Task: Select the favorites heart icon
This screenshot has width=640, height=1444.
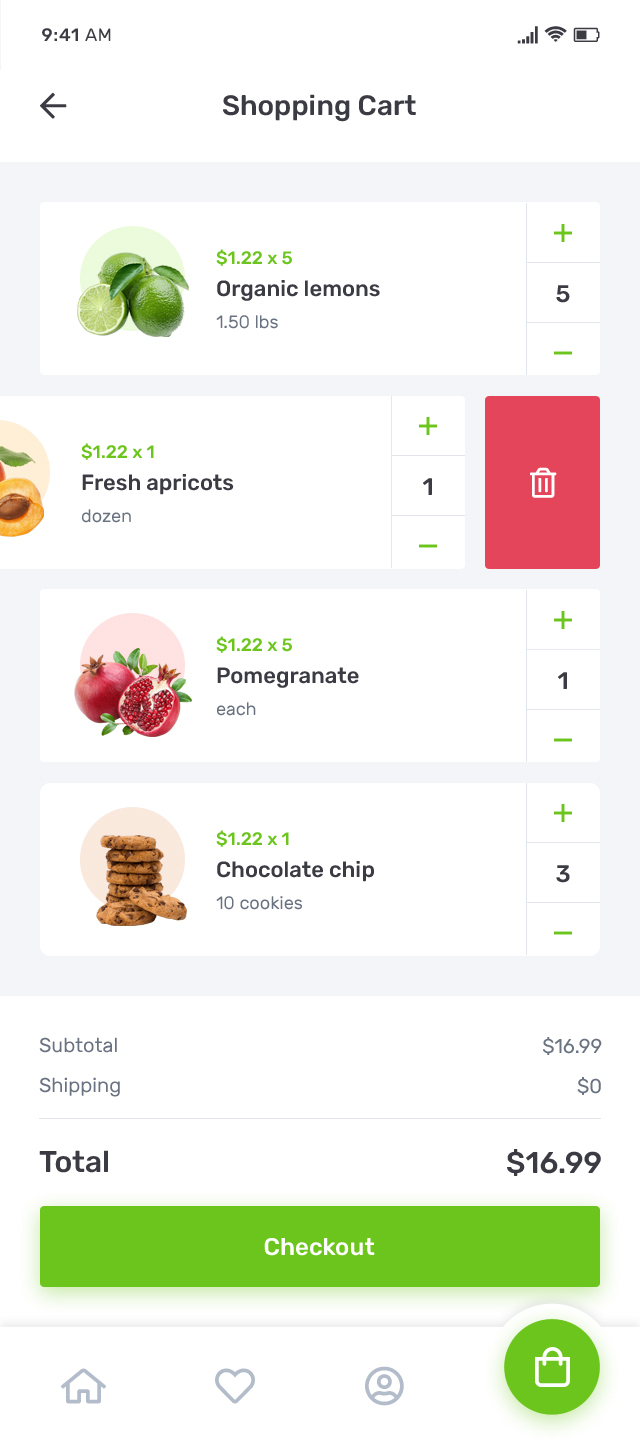Action: pyautogui.click(x=235, y=1386)
